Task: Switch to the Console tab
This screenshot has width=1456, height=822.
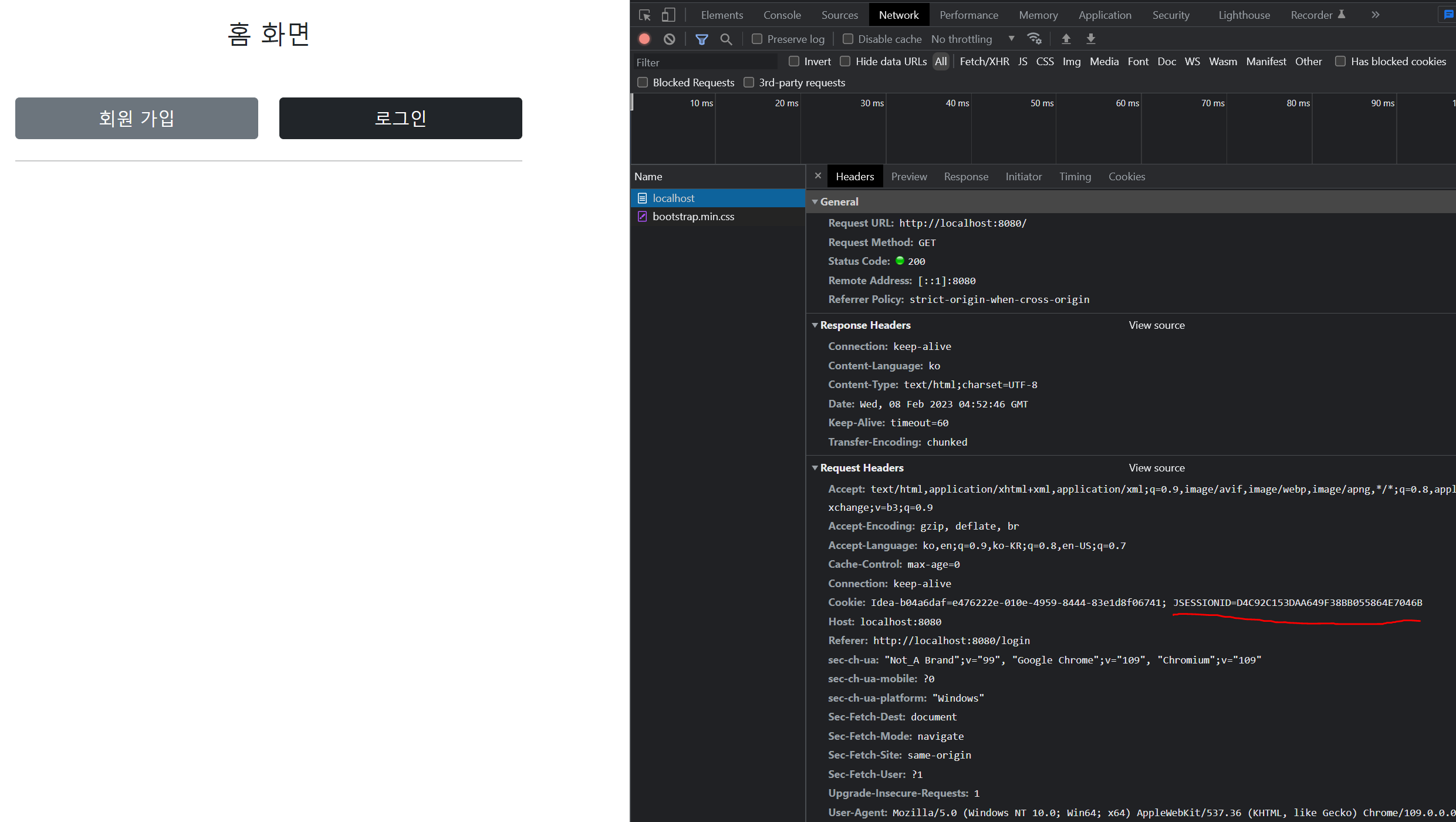Action: pyautogui.click(x=782, y=15)
